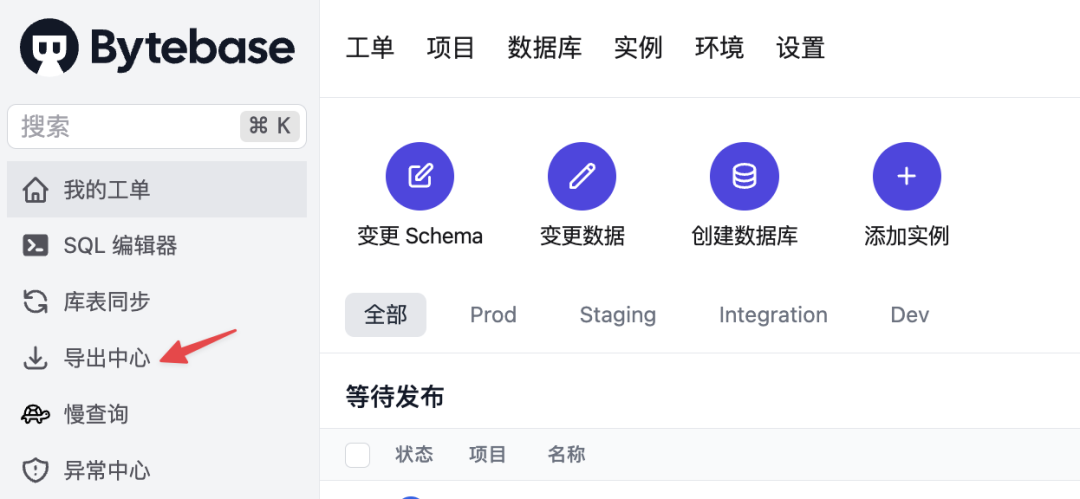Image resolution: width=1080 pixels, height=499 pixels.
Task: Click the 库表同步 sync icon
Action: point(36,301)
